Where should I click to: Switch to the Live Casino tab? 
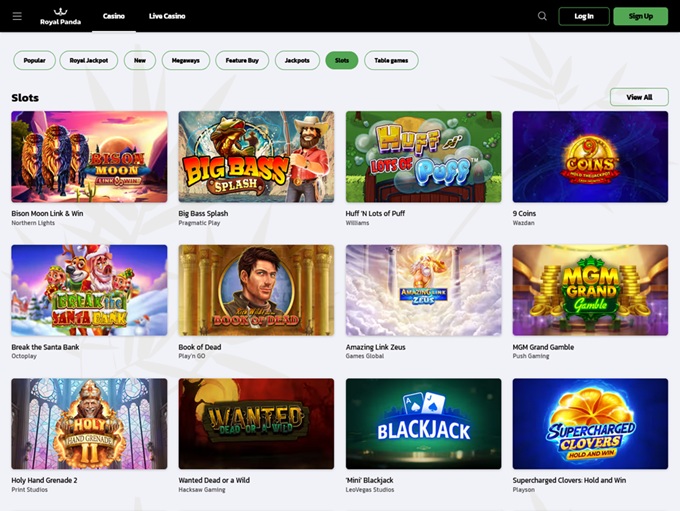point(167,16)
